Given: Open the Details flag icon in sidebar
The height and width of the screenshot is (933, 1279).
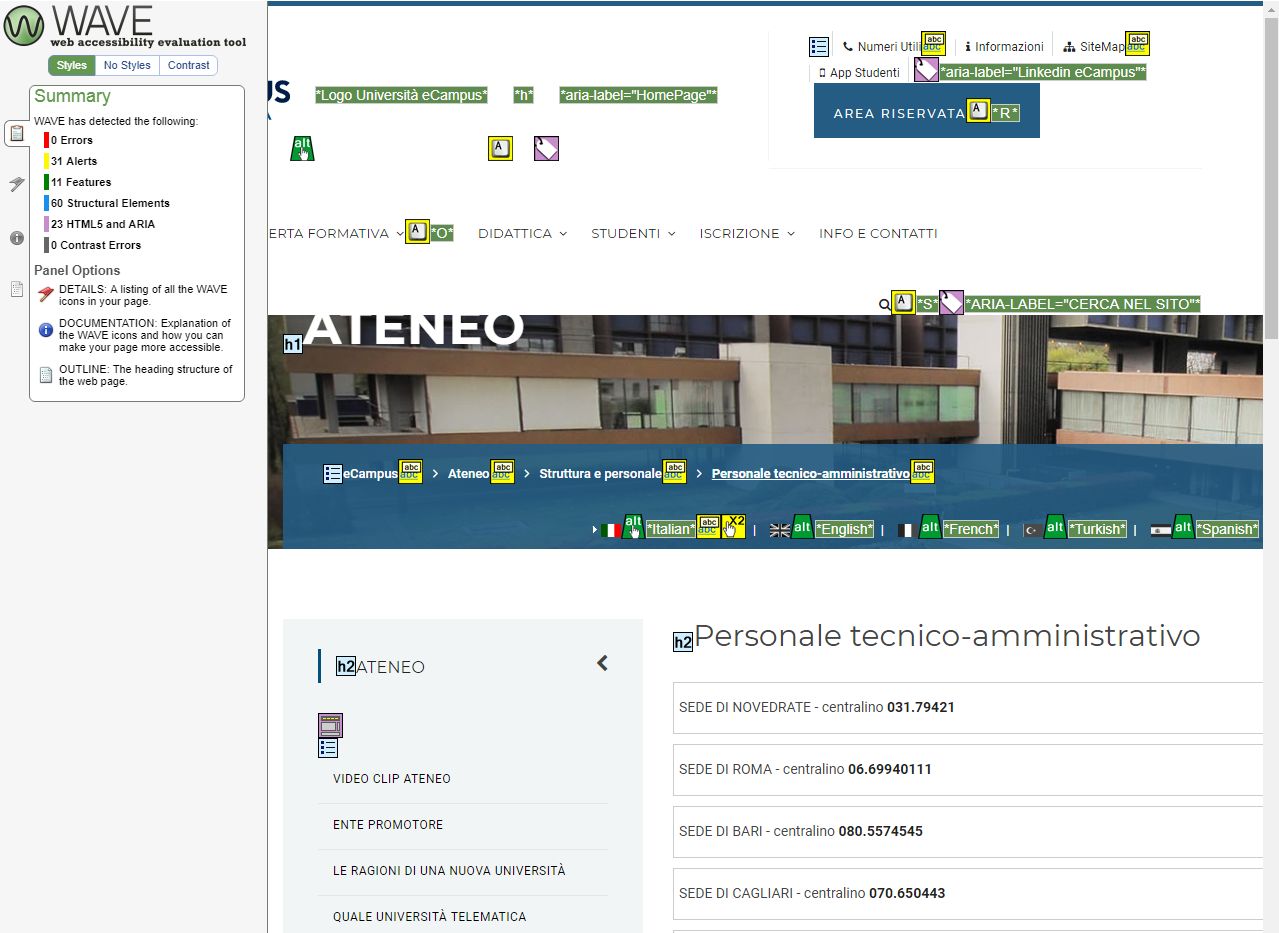Looking at the screenshot, I should click(x=17, y=184).
